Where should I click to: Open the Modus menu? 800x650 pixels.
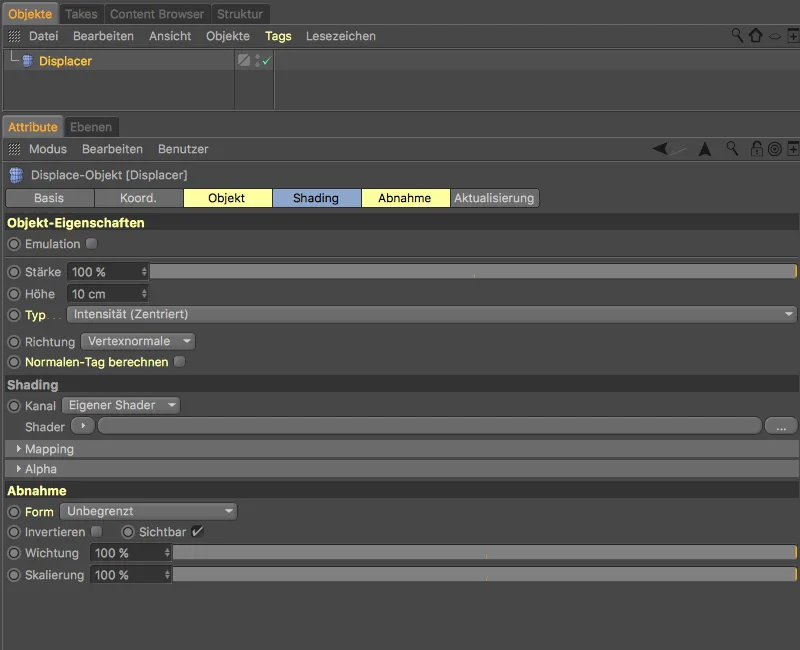click(48, 149)
